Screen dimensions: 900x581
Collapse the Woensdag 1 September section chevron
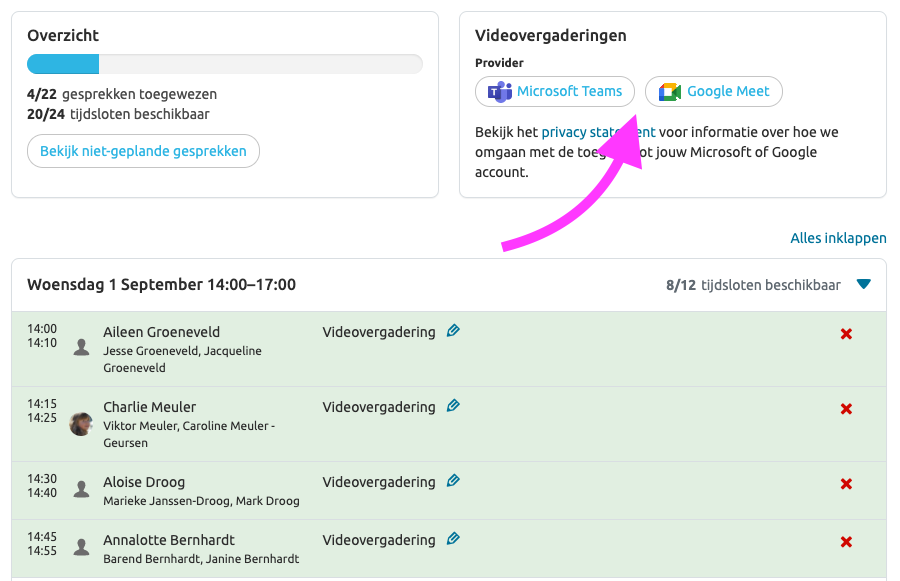pos(864,283)
